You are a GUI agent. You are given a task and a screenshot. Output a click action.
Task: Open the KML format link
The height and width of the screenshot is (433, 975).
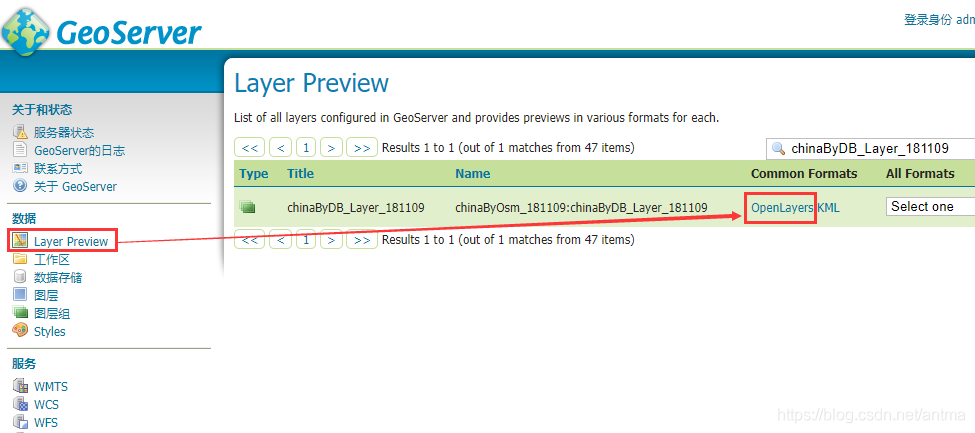pyautogui.click(x=829, y=207)
